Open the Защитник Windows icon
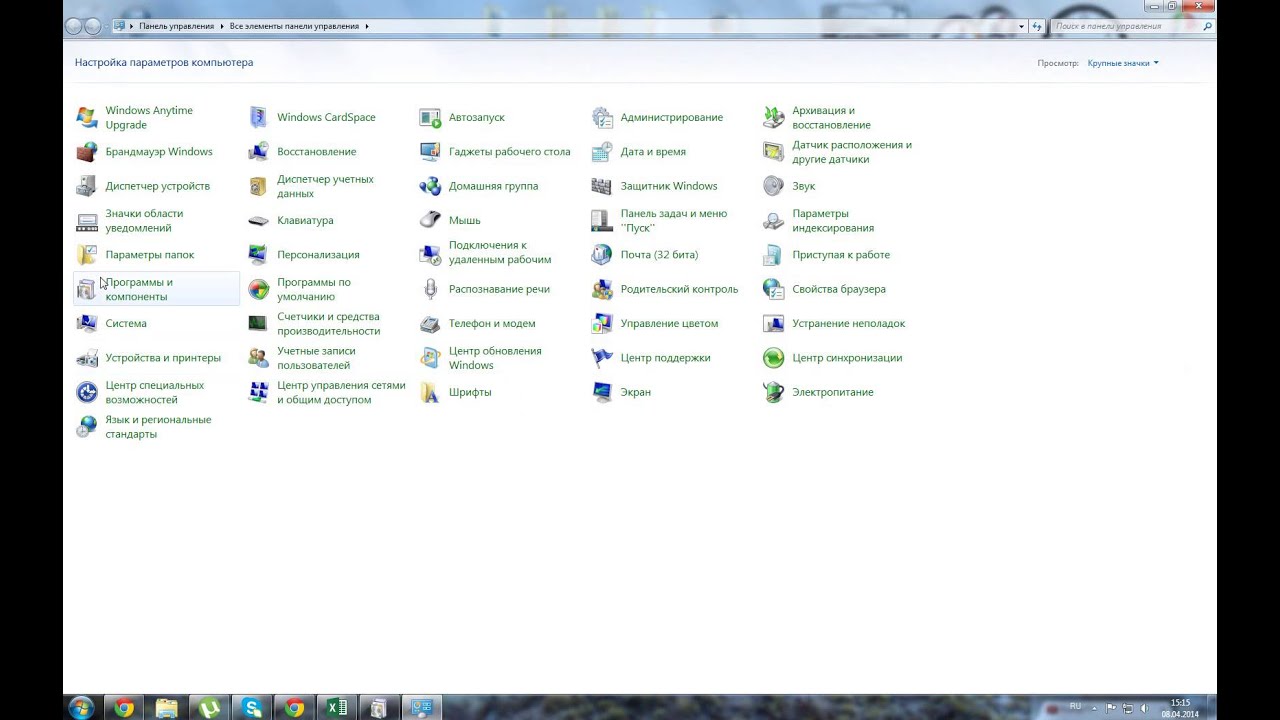The width and height of the screenshot is (1280, 720). click(x=602, y=186)
